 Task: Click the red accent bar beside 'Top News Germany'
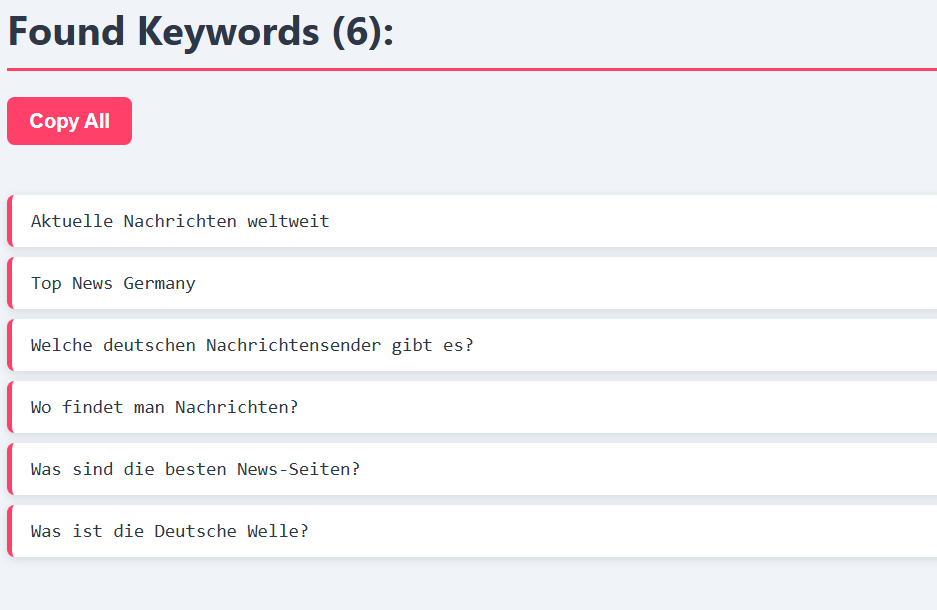click(10, 283)
